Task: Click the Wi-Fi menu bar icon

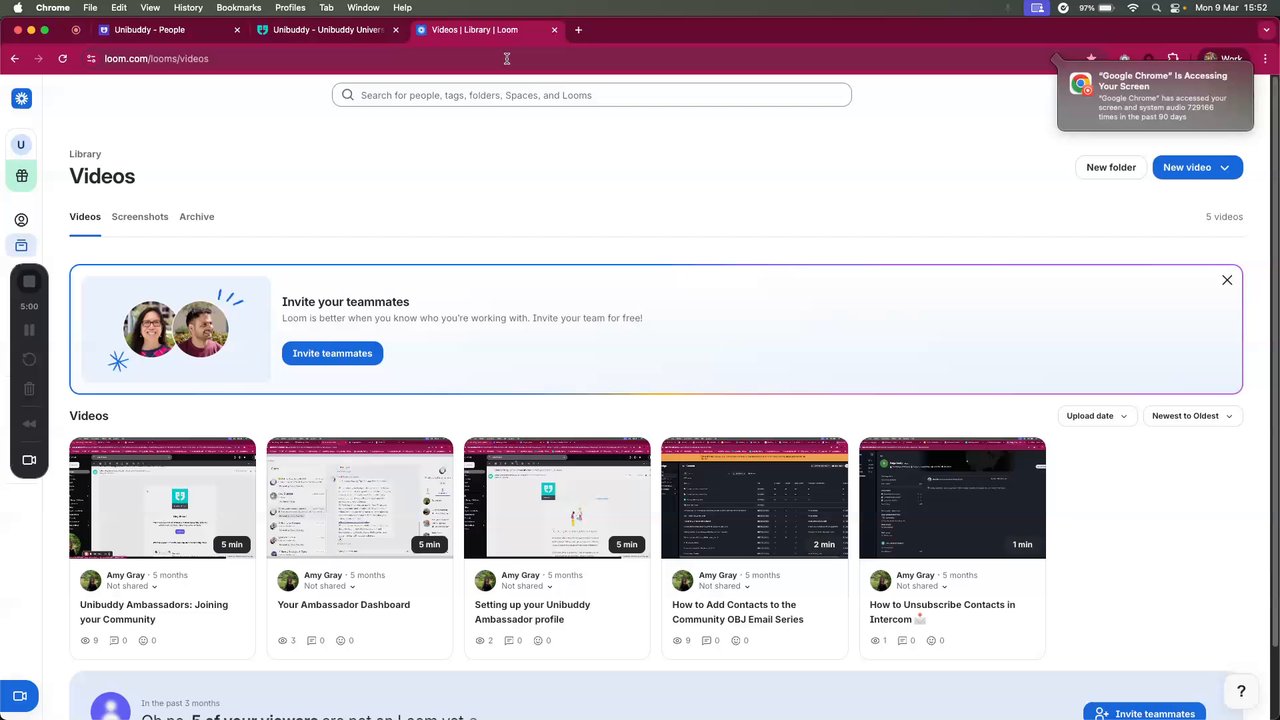Action: point(1133,7)
